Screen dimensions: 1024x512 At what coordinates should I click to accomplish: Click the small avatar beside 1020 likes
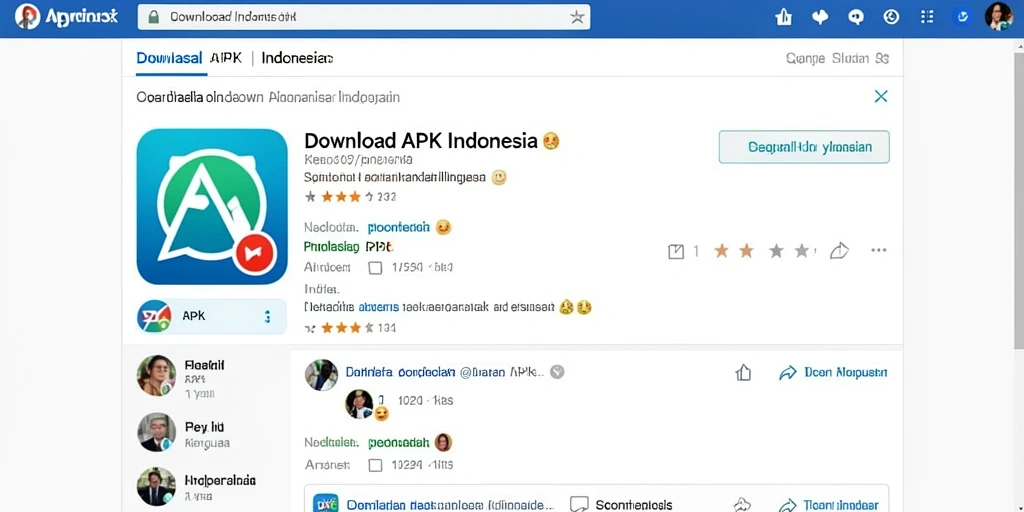coord(359,404)
